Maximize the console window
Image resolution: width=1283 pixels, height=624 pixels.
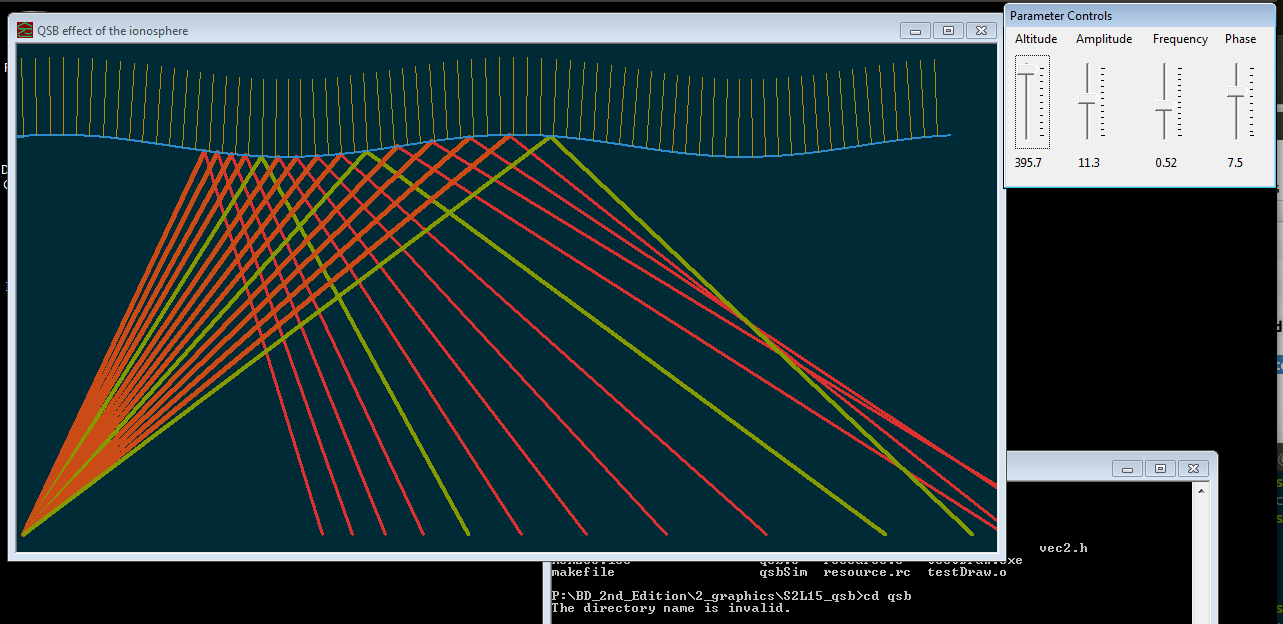tap(1160, 468)
